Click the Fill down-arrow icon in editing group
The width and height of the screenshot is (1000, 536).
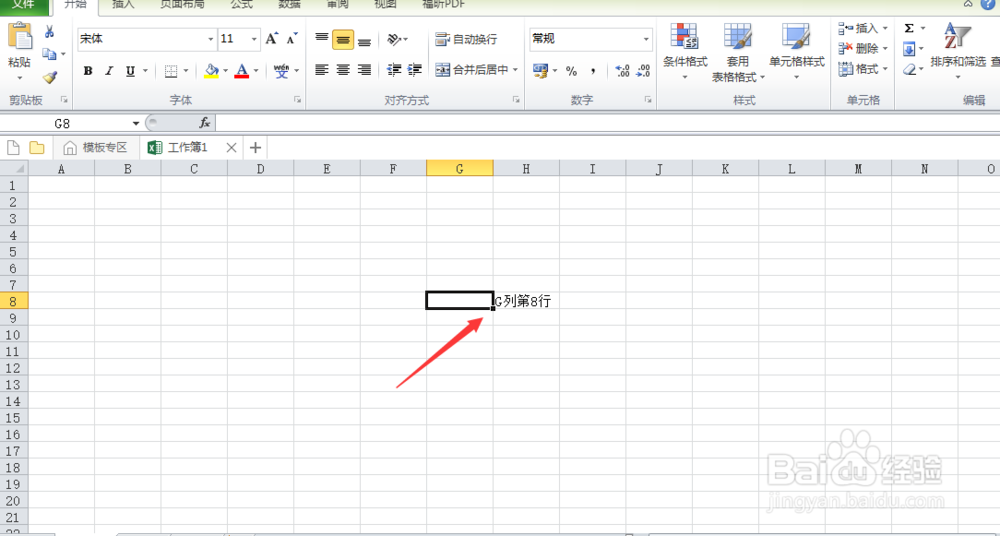pos(909,48)
